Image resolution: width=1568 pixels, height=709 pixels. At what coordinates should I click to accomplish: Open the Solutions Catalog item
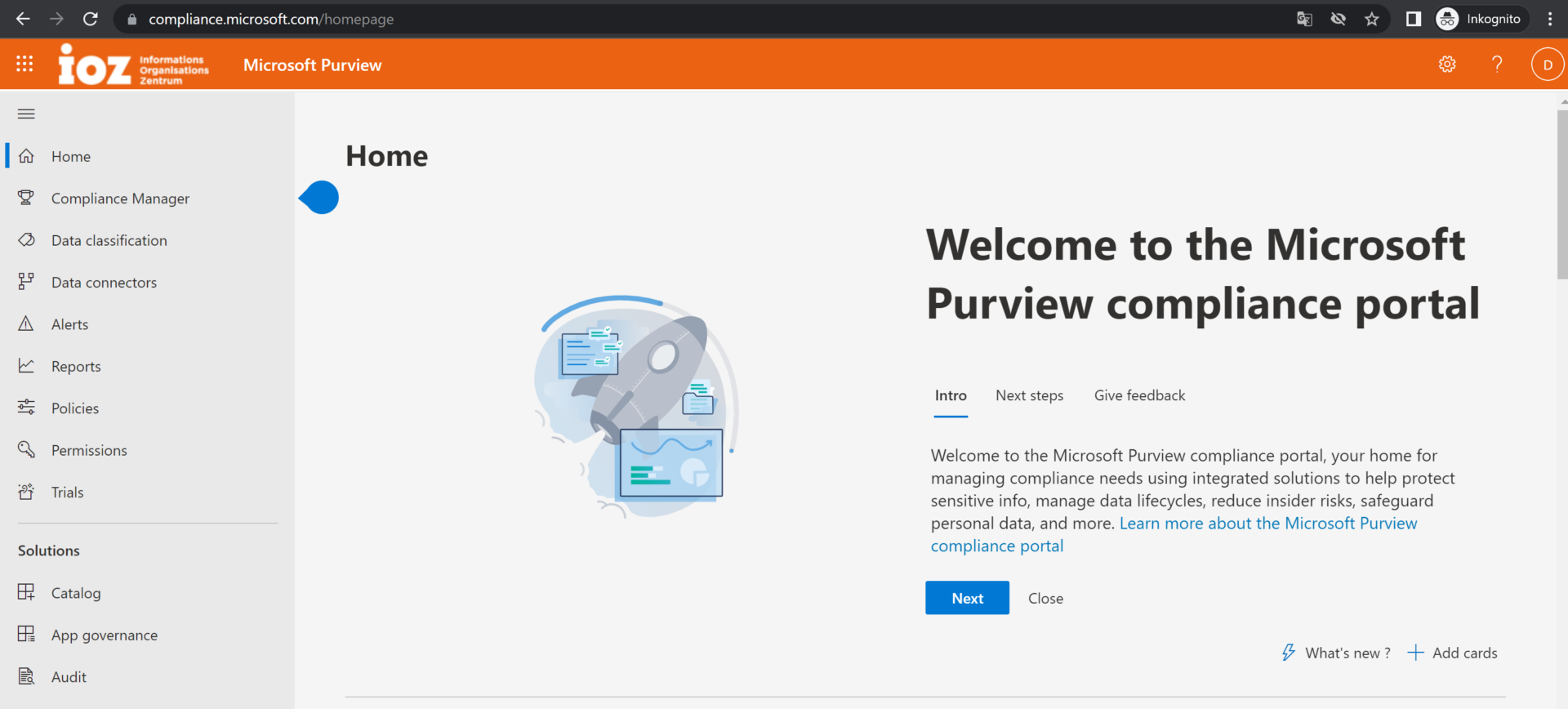pos(147,593)
